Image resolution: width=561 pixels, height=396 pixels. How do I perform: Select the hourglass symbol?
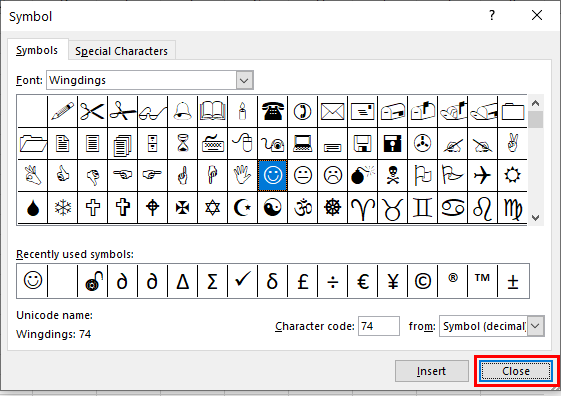182,144
